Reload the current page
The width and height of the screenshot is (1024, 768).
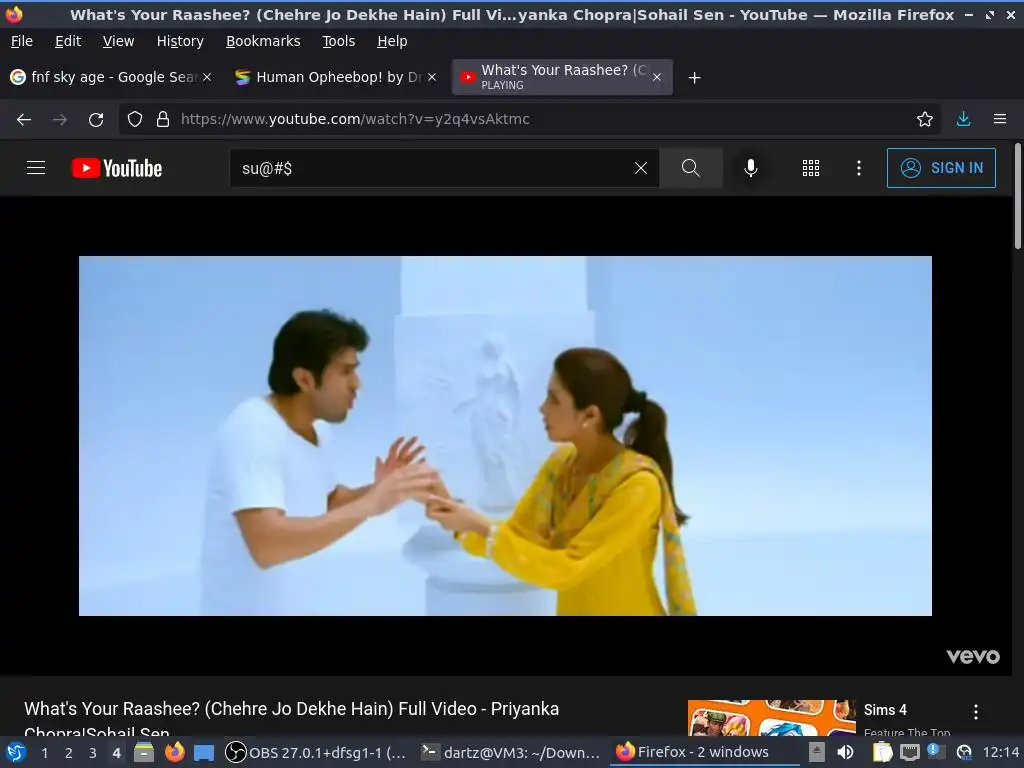pyautogui.click(x=96, y=119)
